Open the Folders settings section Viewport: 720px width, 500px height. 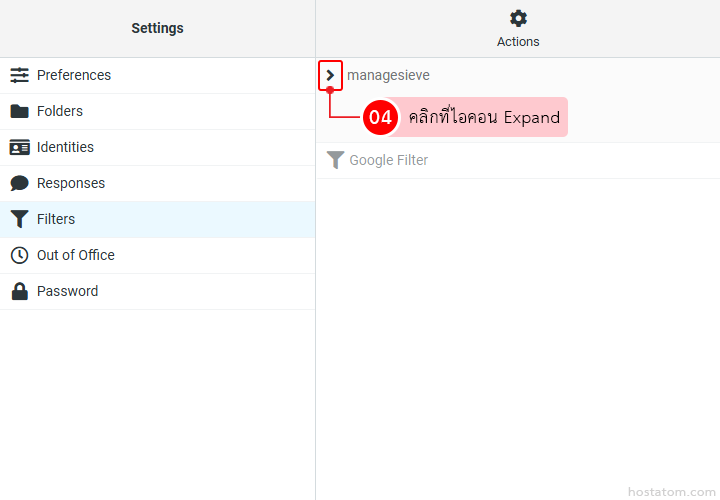coord(60,111)
